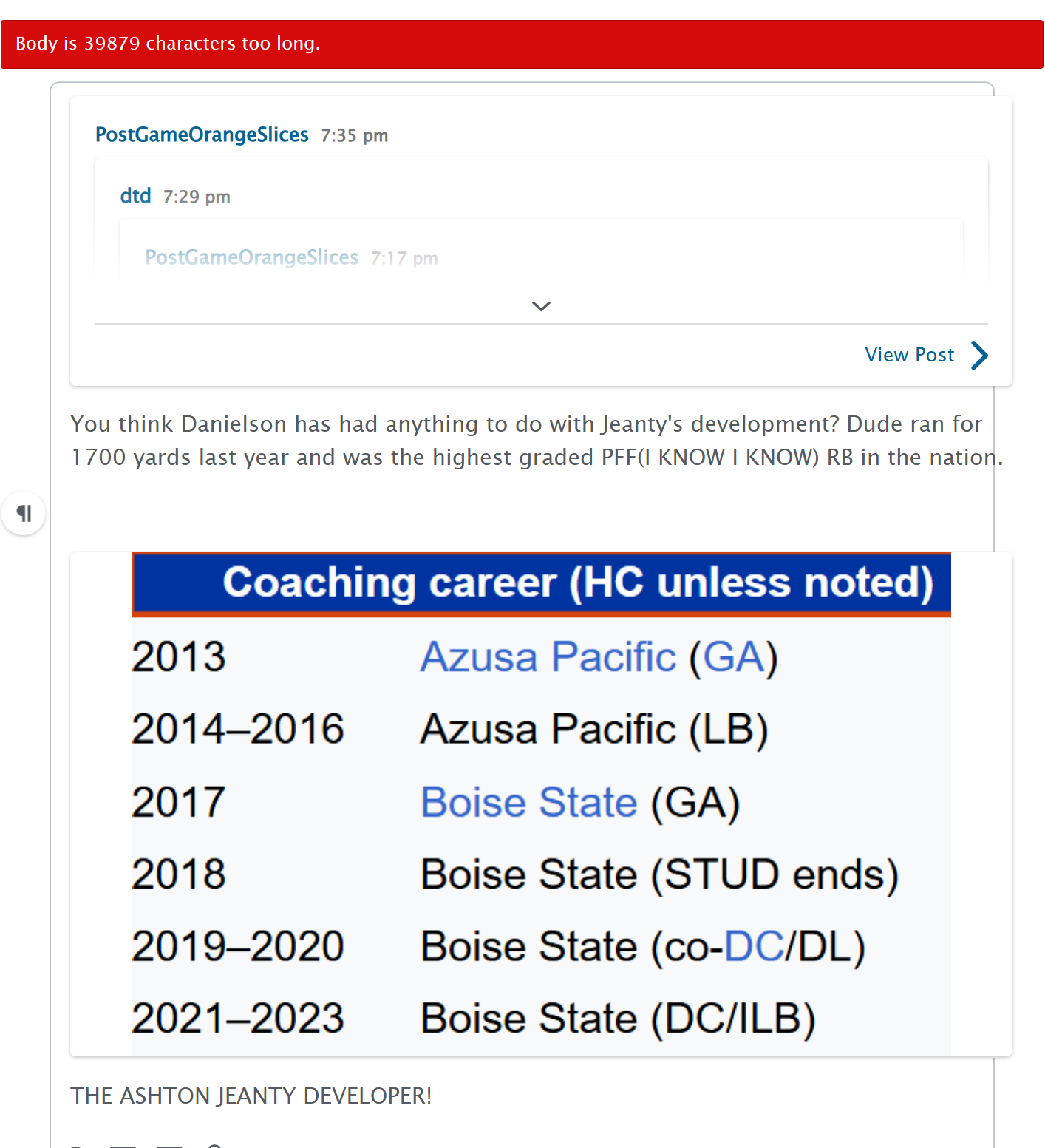
Task: Click the red body-too-long error banner
Action: tap(522, 44)
